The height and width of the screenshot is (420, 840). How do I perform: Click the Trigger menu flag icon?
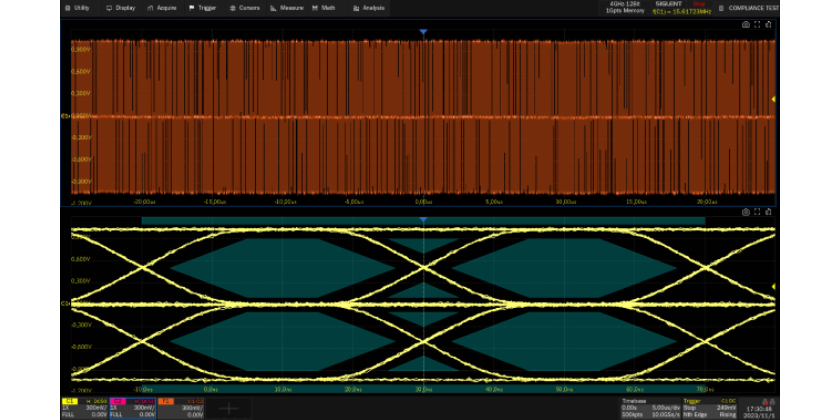pos(192,7)
